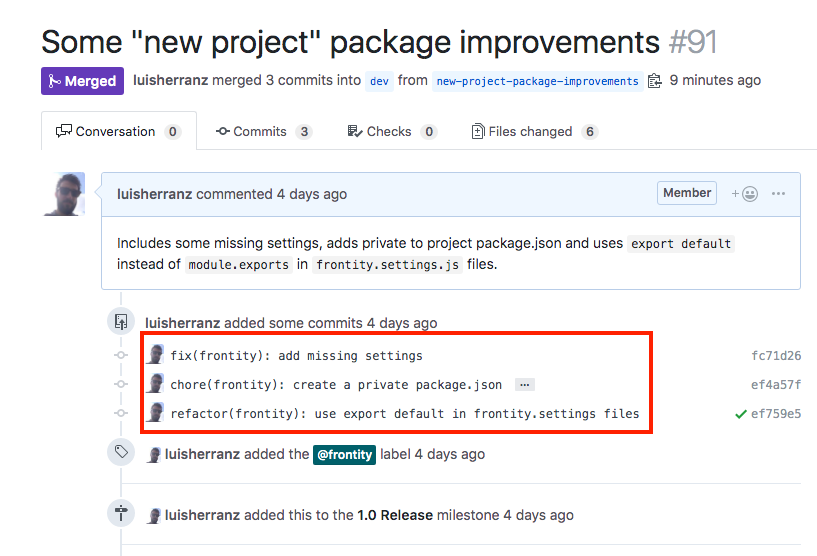Image resolution: width=817 pixels, height=556 pixels.
Task: Click the commits-added timeline icon
Action: pos(121,323)
